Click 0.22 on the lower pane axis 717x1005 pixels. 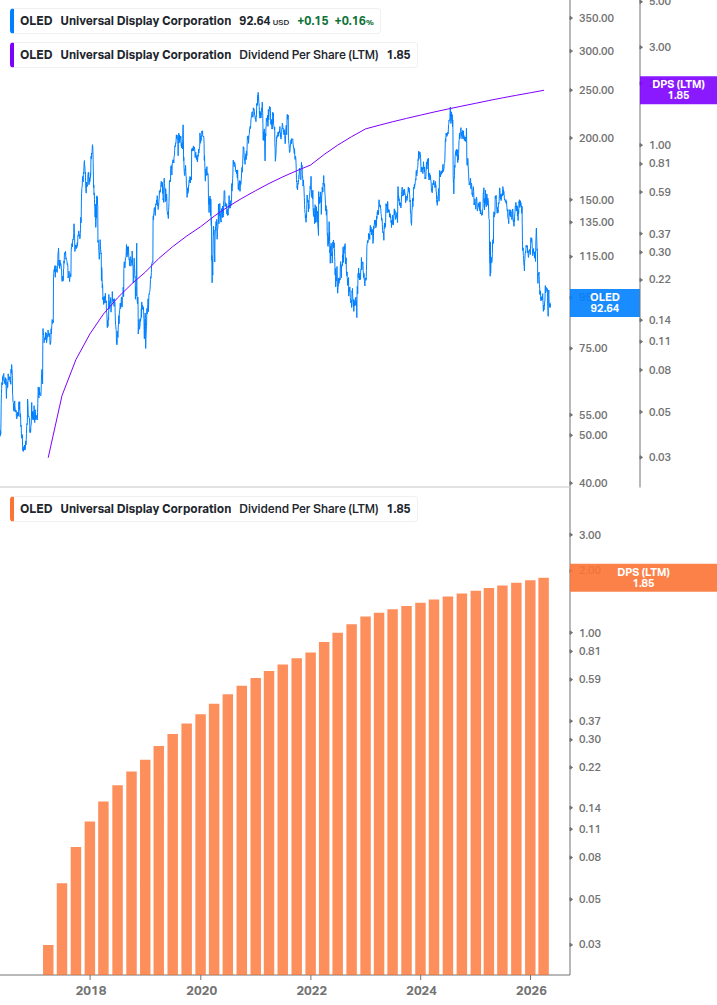[589, 767]
